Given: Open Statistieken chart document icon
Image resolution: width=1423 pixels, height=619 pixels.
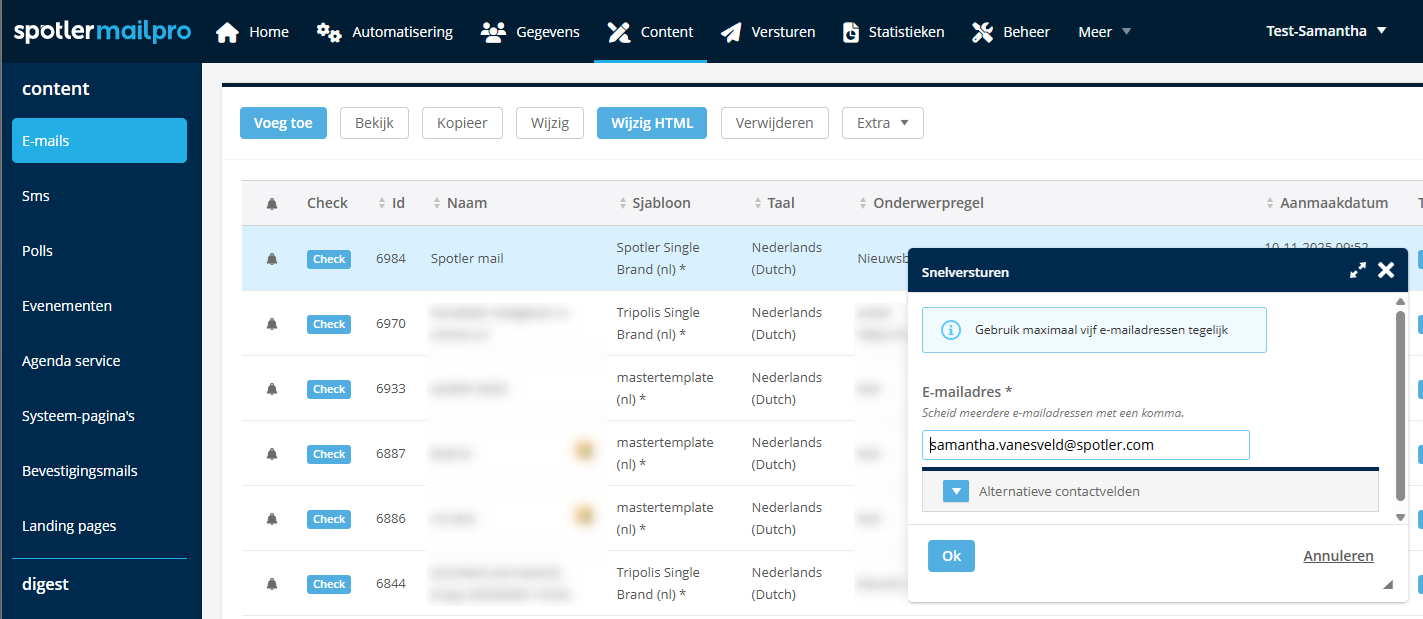Looking at the screenshot, I should coord(851,32).
